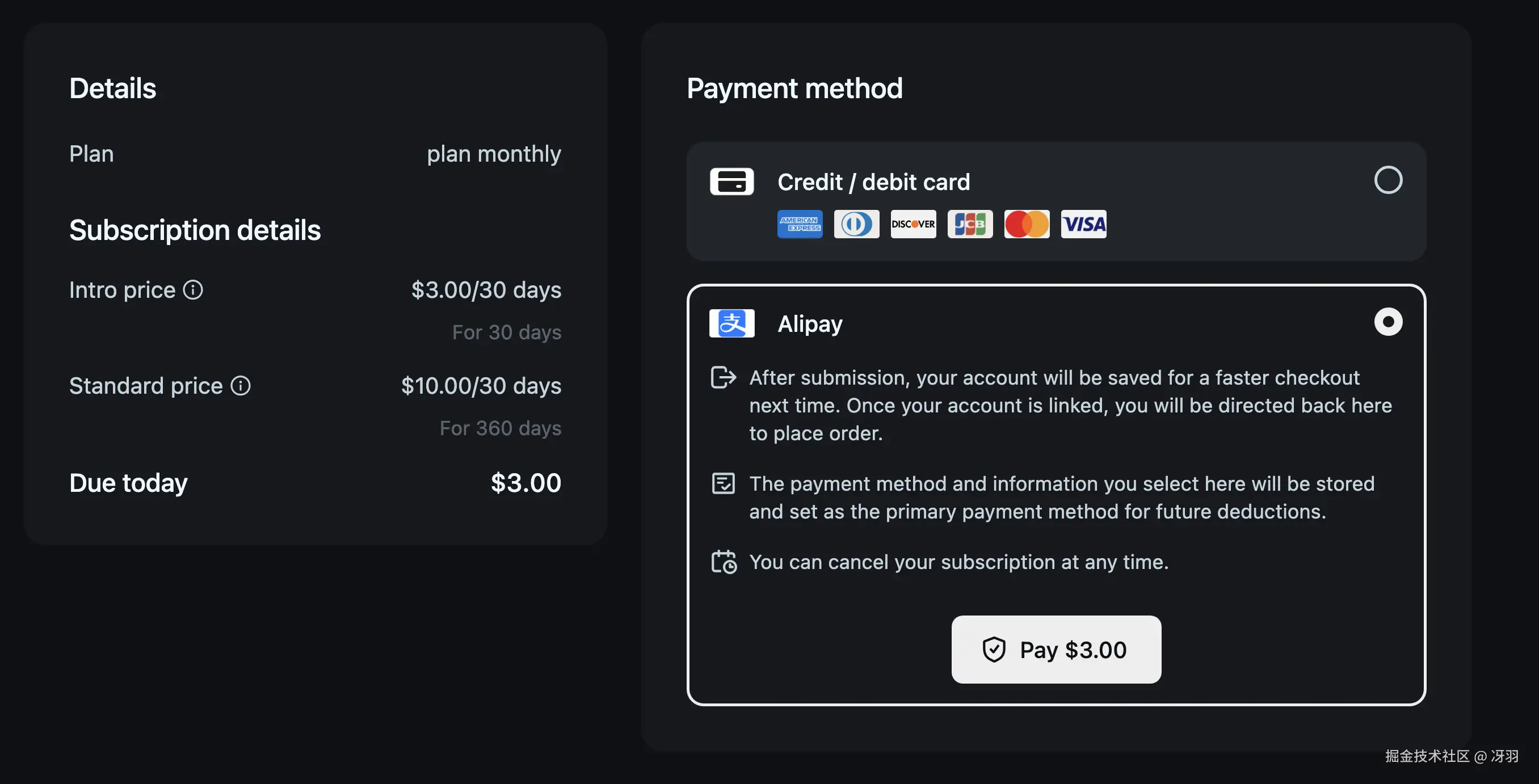Click the credit card icon
The width and height of the screenshot is (1539, 784).
[x=731, y=182]
